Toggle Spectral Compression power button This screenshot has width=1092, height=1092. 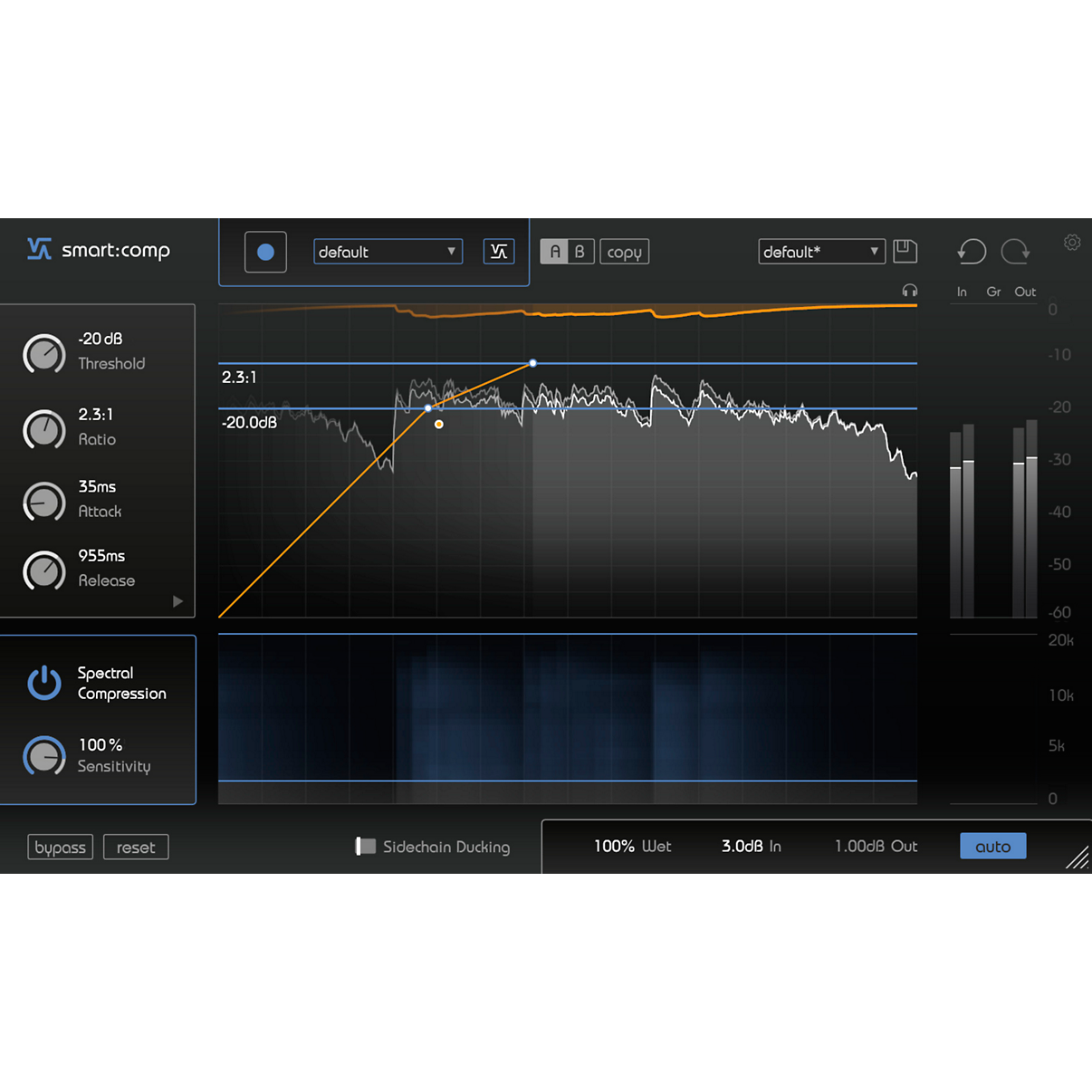44,683
